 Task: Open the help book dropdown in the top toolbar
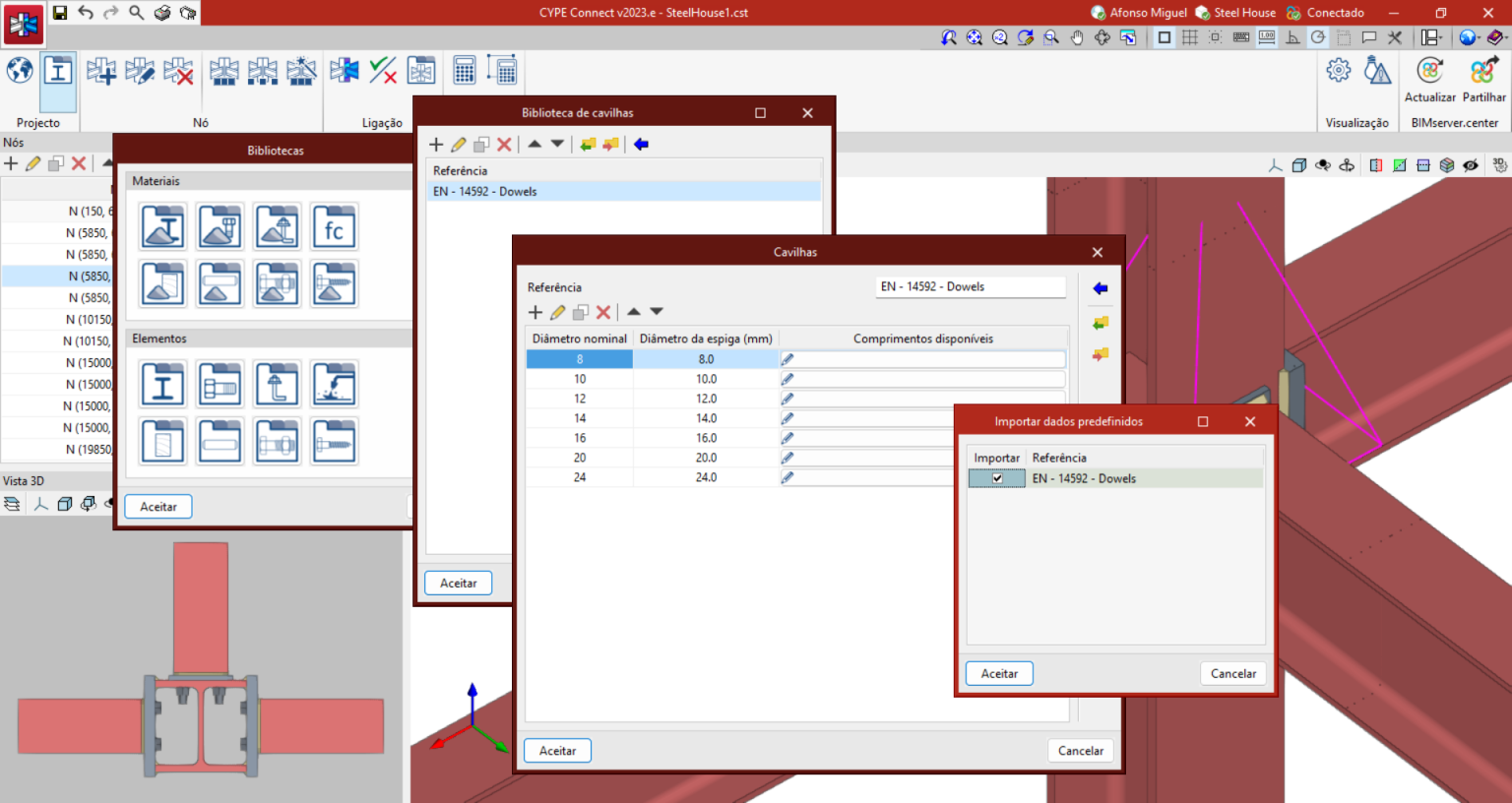tap(1497, 37)
